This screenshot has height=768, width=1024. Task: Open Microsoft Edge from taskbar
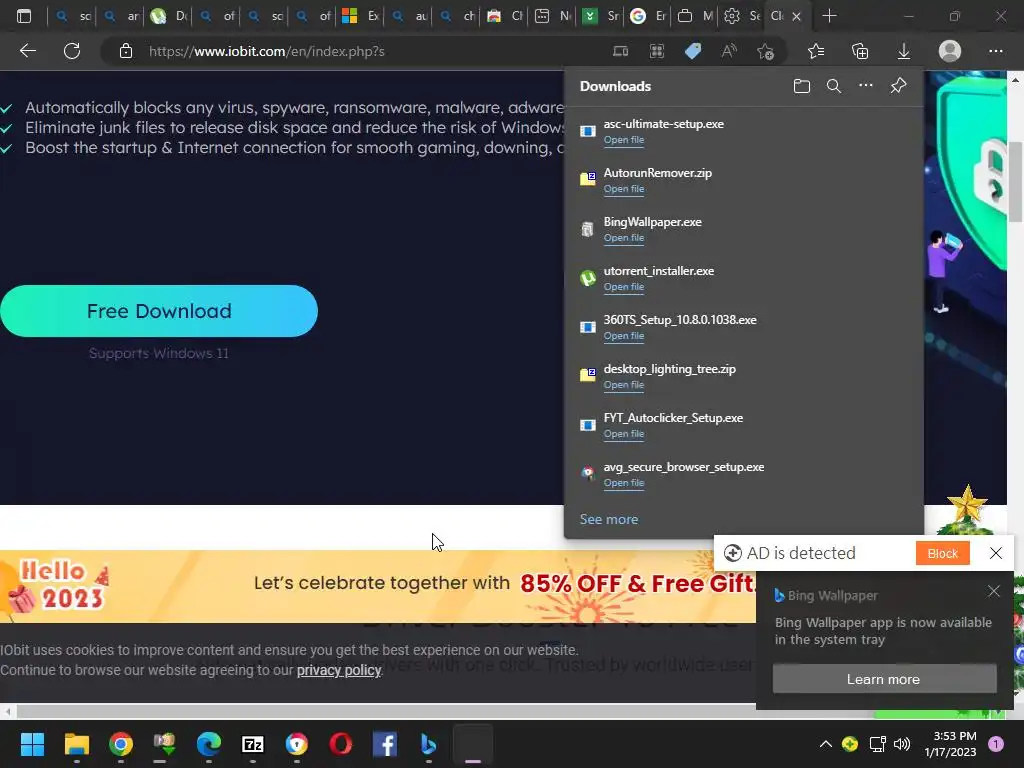[x=209, y=744]
